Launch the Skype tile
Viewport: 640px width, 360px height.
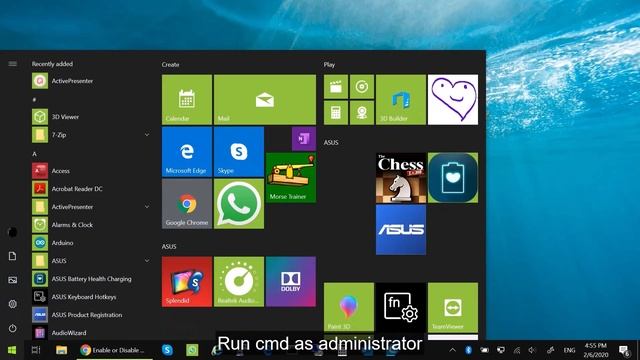click(x=239, y=152)
